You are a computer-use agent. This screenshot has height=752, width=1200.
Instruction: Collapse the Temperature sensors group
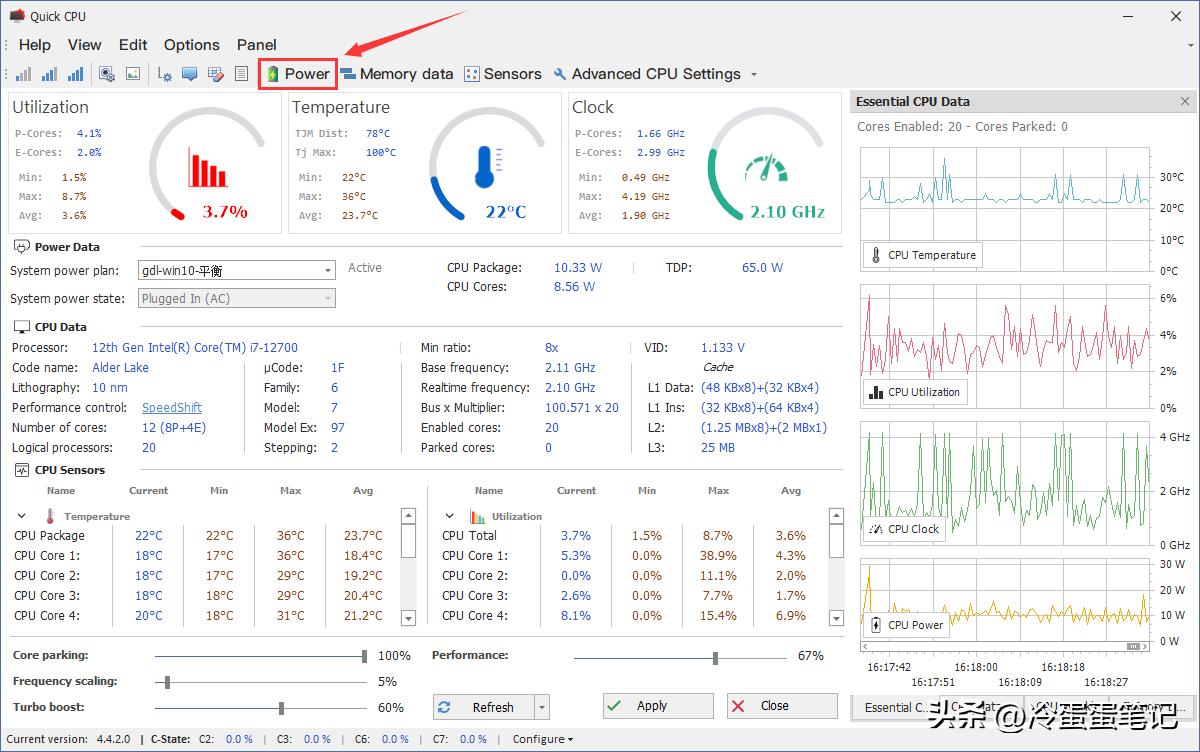[21, 515]
